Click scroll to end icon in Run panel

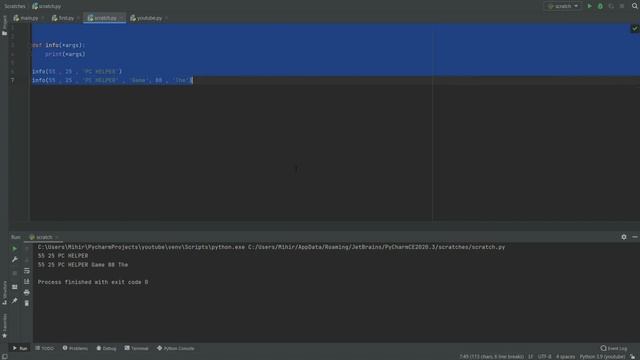[27, 282]
